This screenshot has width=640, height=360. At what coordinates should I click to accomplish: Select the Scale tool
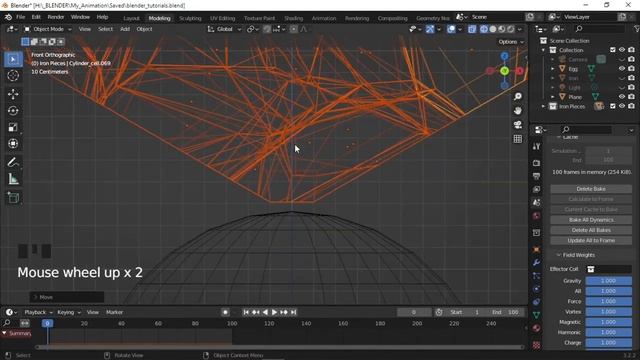click(13, 127)
